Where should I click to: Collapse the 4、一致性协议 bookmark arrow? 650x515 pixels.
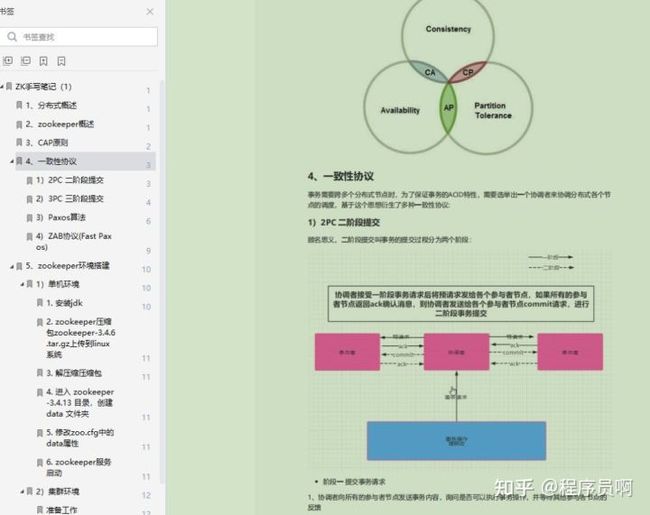click(12, 161)
